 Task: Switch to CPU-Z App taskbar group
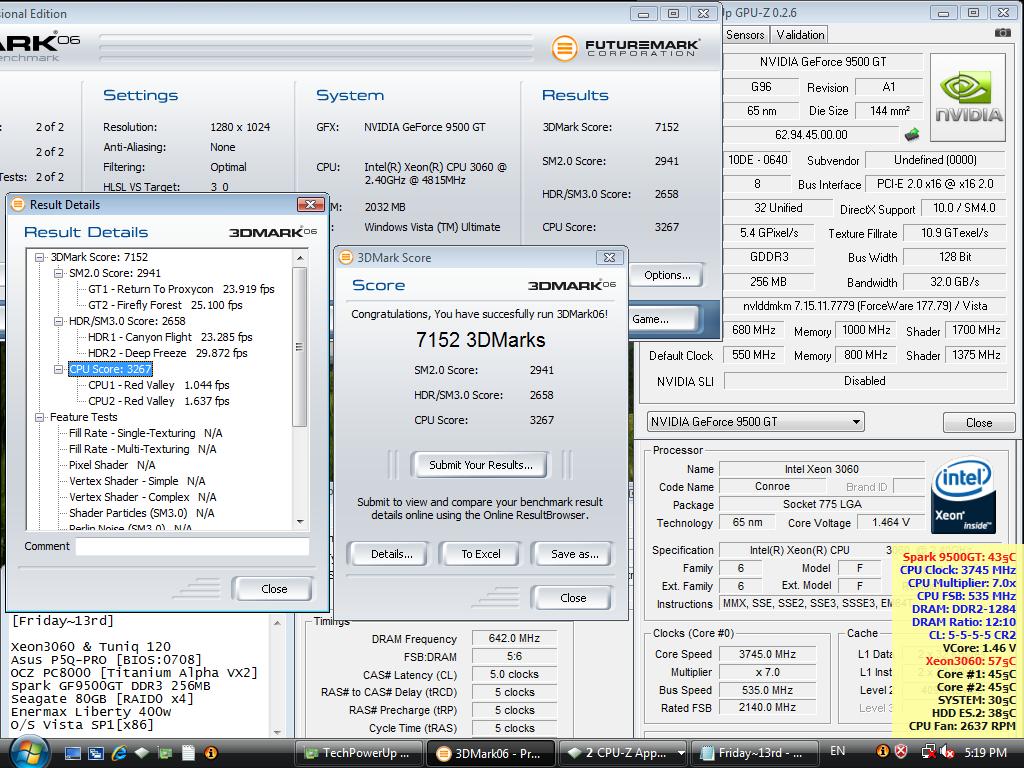point(619,753)
